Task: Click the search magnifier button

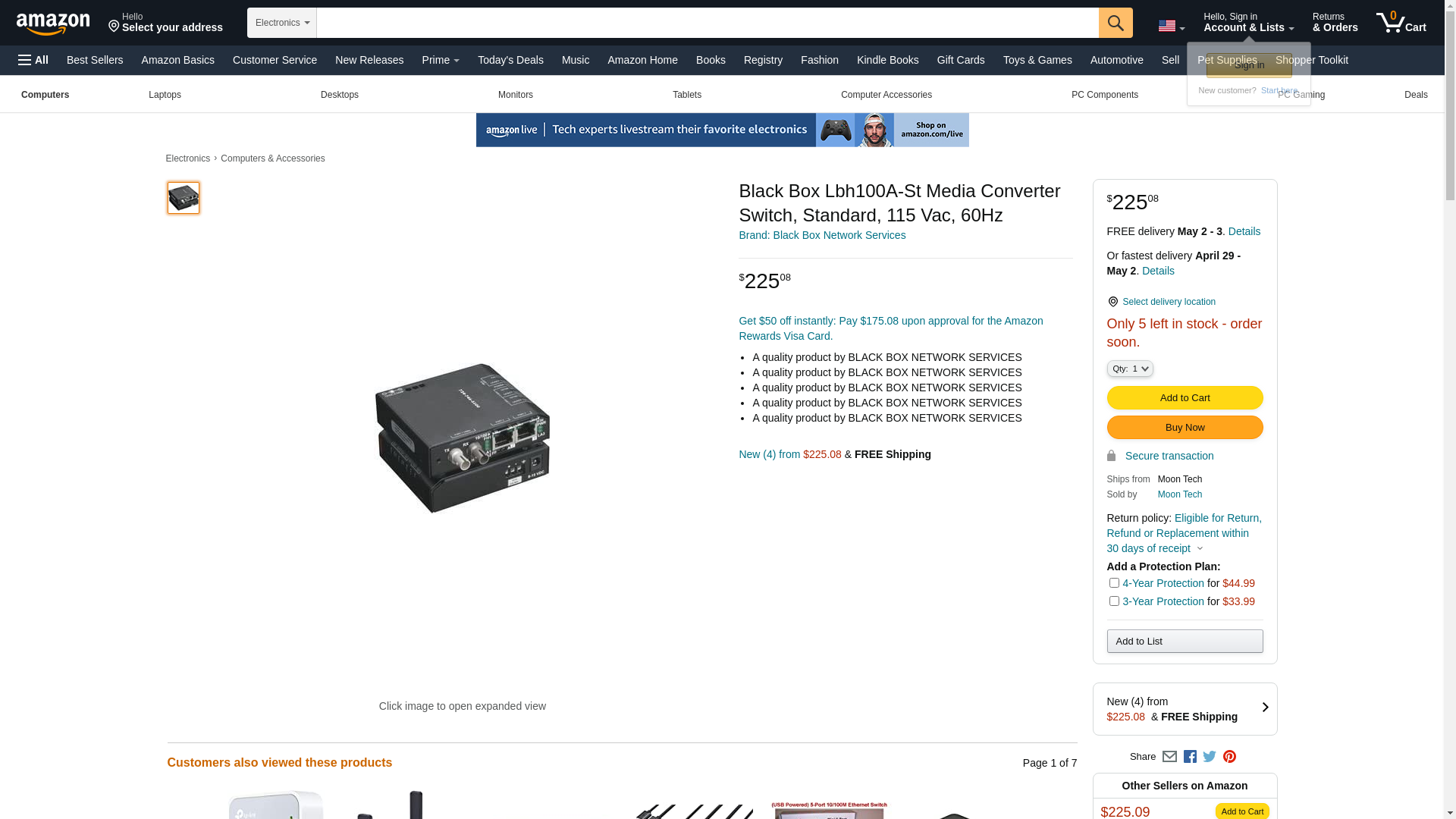Action: coord(1116,23)
